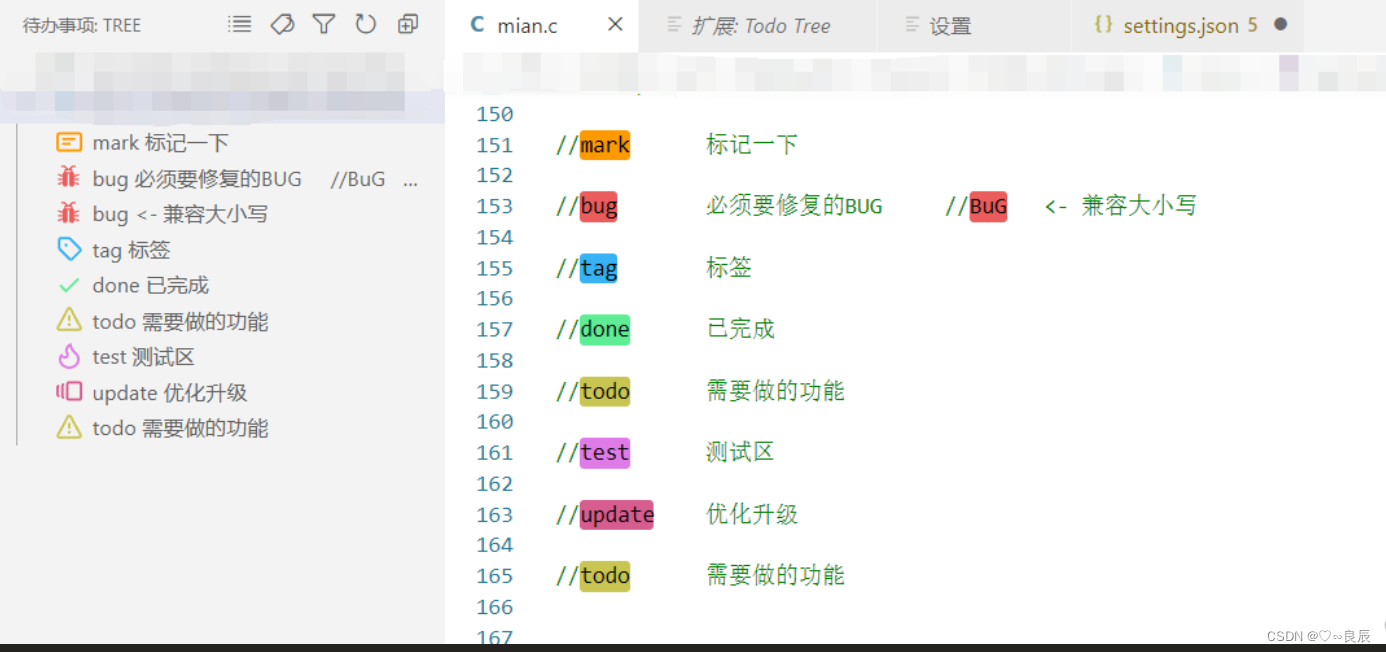Click the bug icon beside '必须要修复的BUG'
The width and height of the screenshot is (1386, 652).
coord(66,178)
